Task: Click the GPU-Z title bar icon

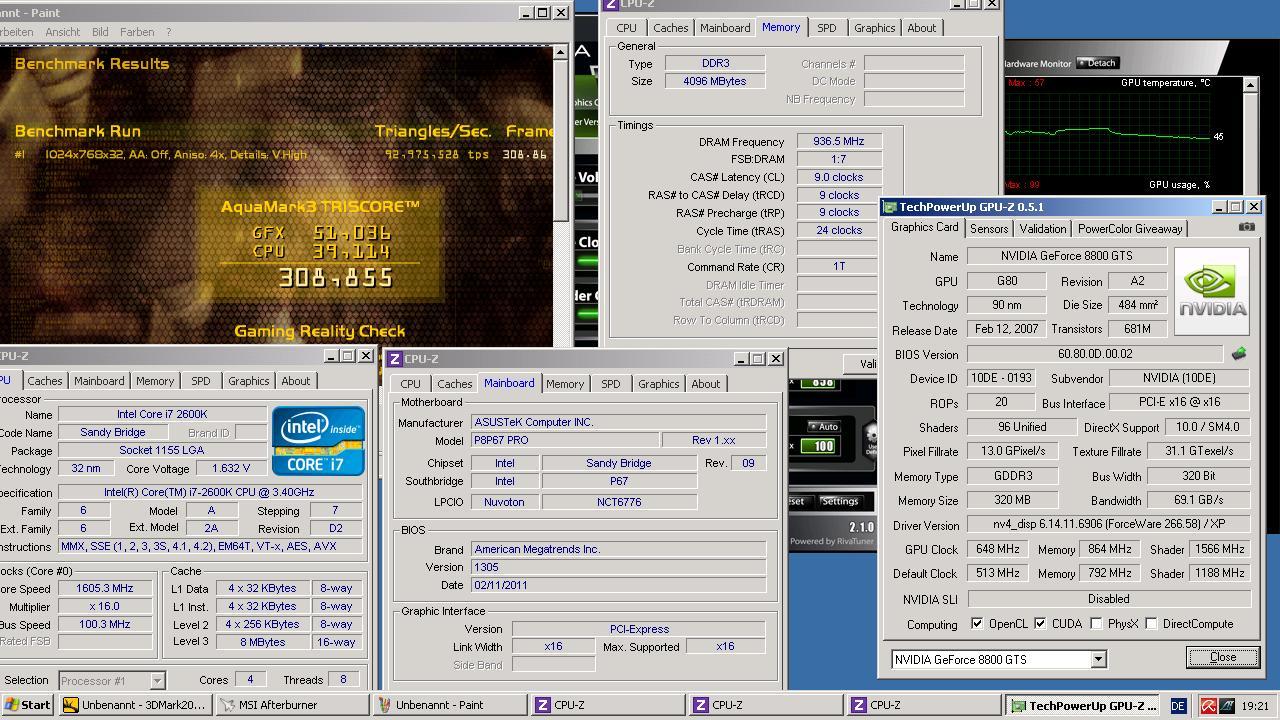Action: (889, 207)
